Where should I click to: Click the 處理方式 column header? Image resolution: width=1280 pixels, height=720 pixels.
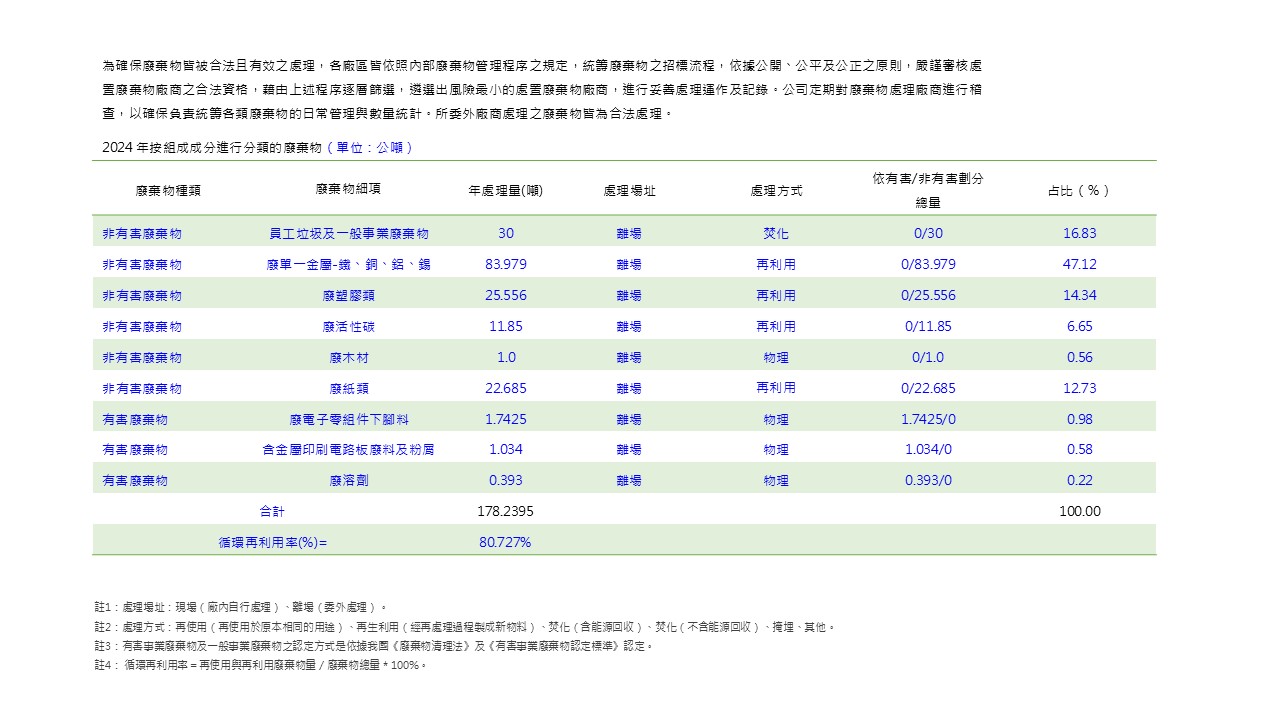click(x=776, y=190)
